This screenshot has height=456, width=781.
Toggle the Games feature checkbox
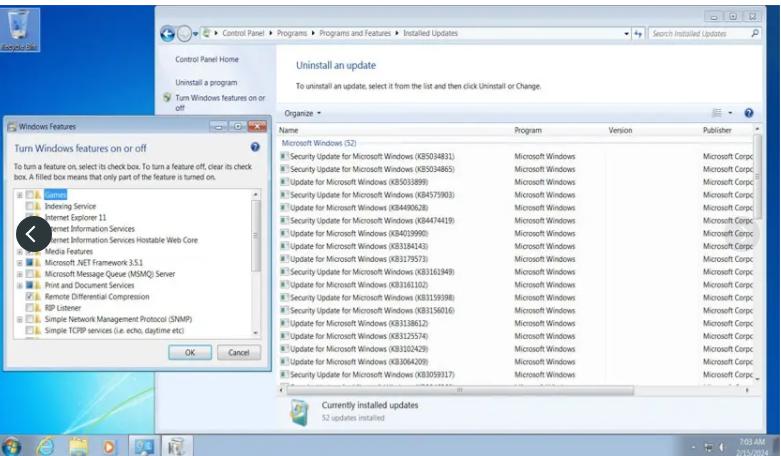[30, 194]
